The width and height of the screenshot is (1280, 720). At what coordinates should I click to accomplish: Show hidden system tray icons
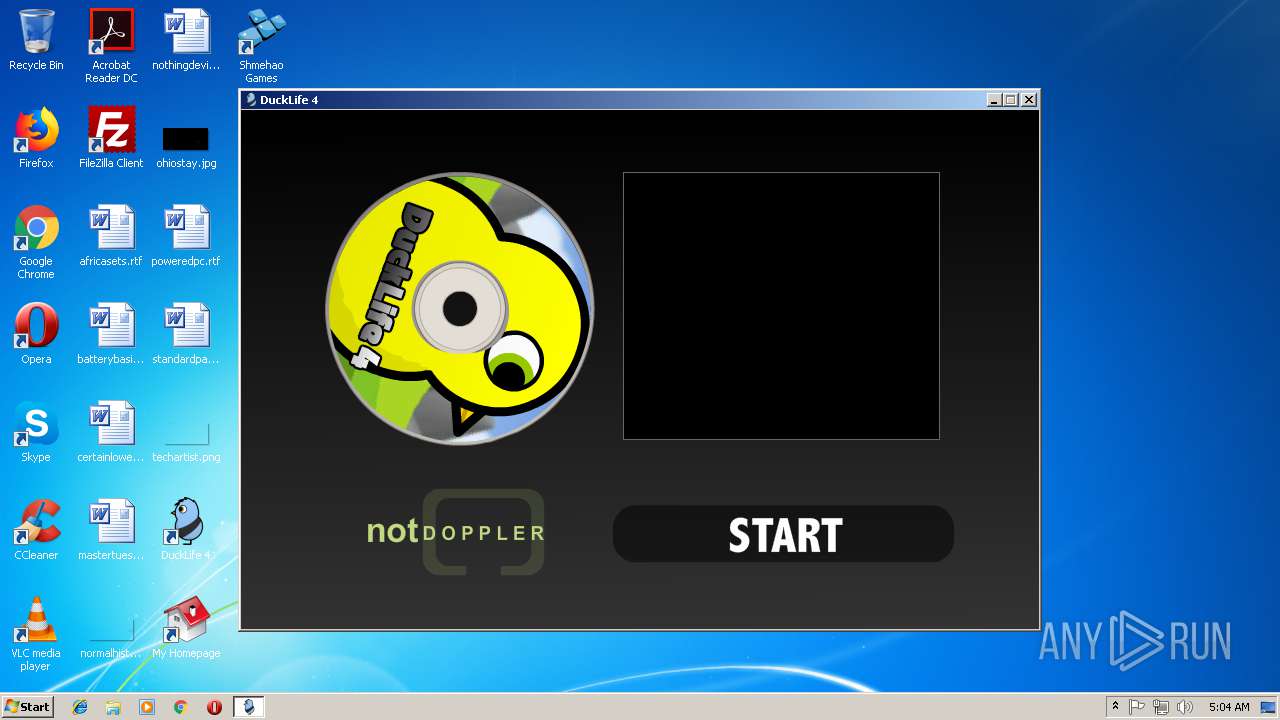tap(1115, 707)
